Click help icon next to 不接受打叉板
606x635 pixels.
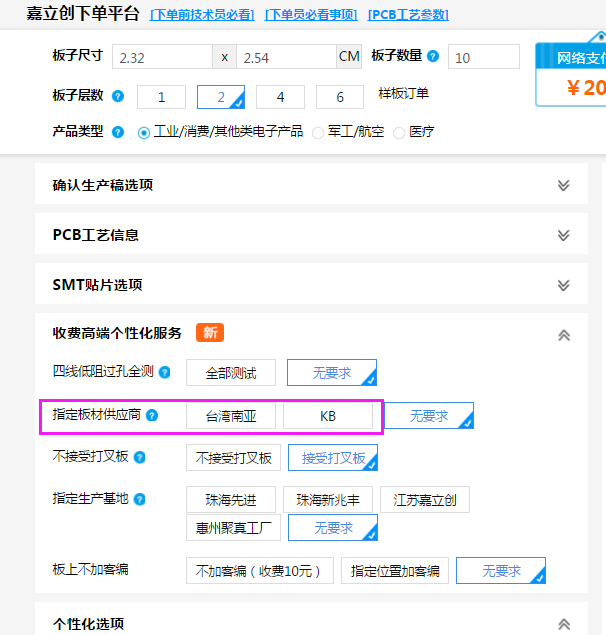tap(140, 457)
